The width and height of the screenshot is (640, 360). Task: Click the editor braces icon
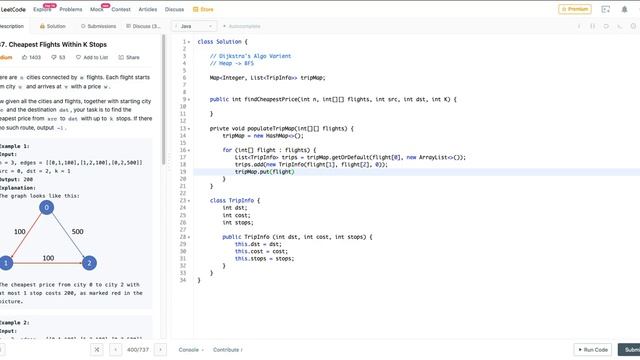point(592,26)
